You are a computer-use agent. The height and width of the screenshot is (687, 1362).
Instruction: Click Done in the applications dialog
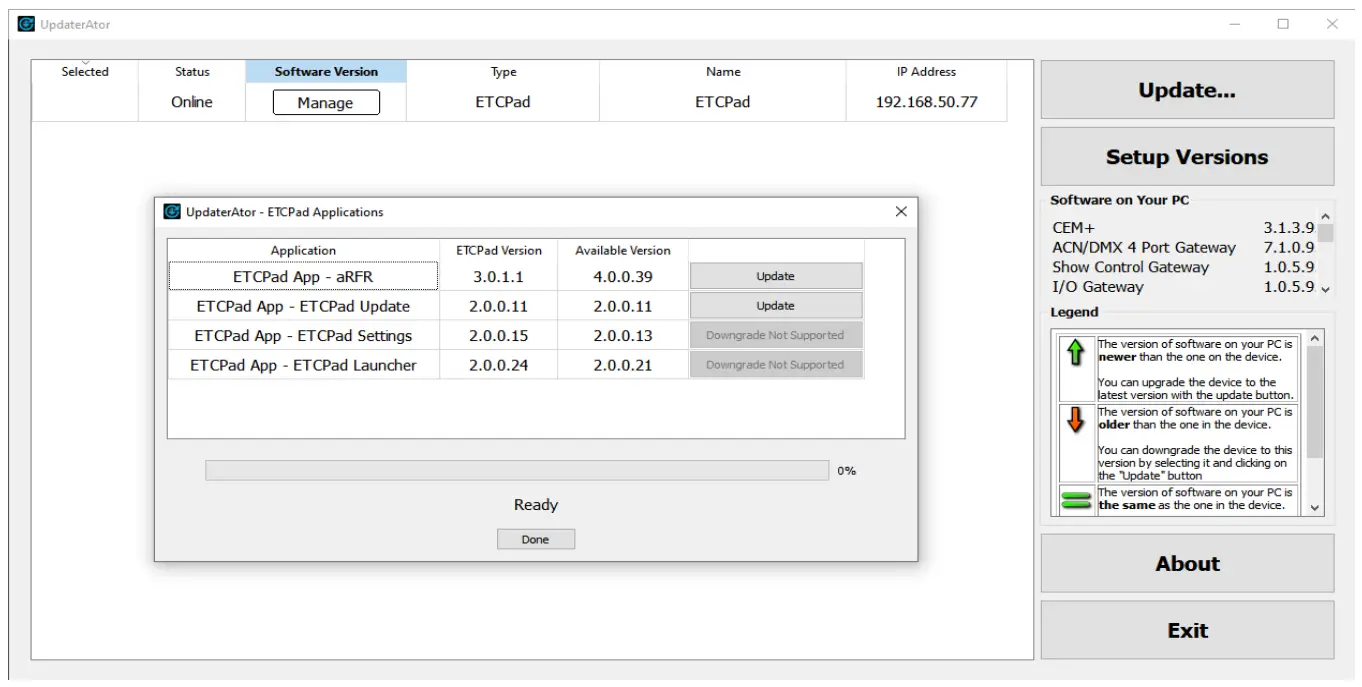[x=536, y=540]
